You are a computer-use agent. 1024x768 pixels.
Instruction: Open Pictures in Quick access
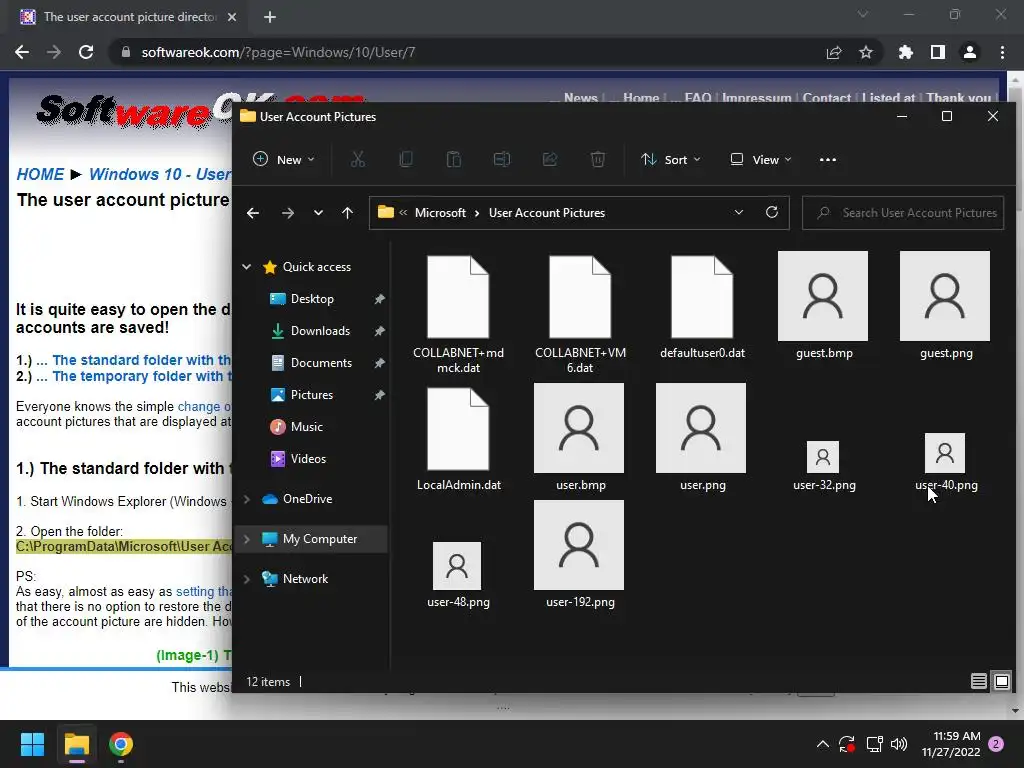pyautogui.click(x=312, y=394)
